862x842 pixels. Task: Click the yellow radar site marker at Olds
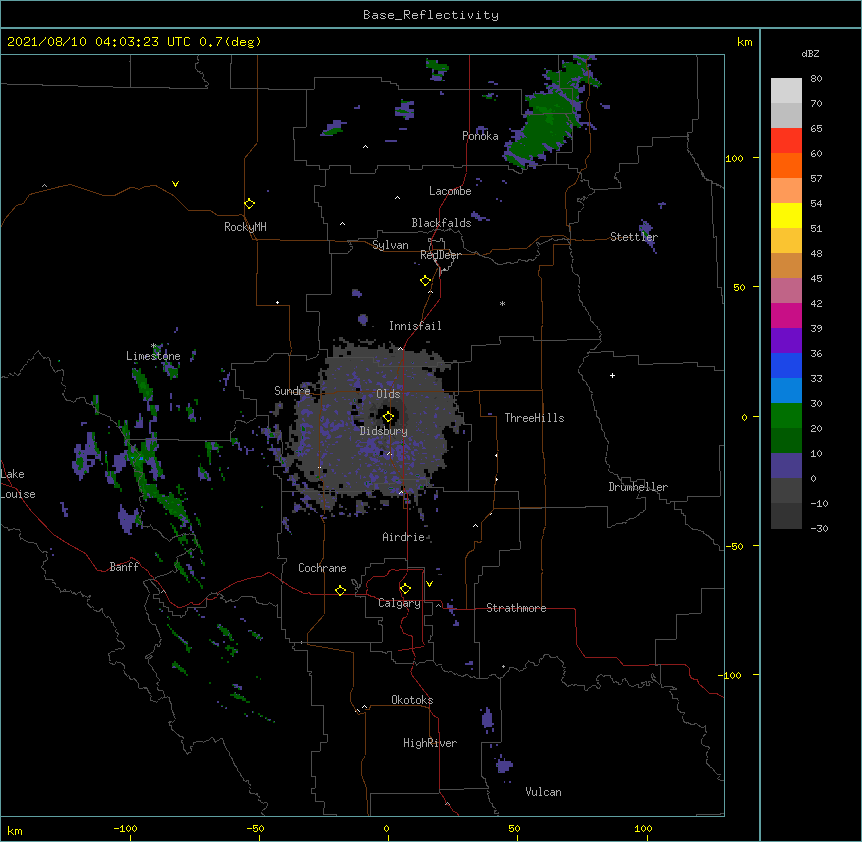pos(388,417)
